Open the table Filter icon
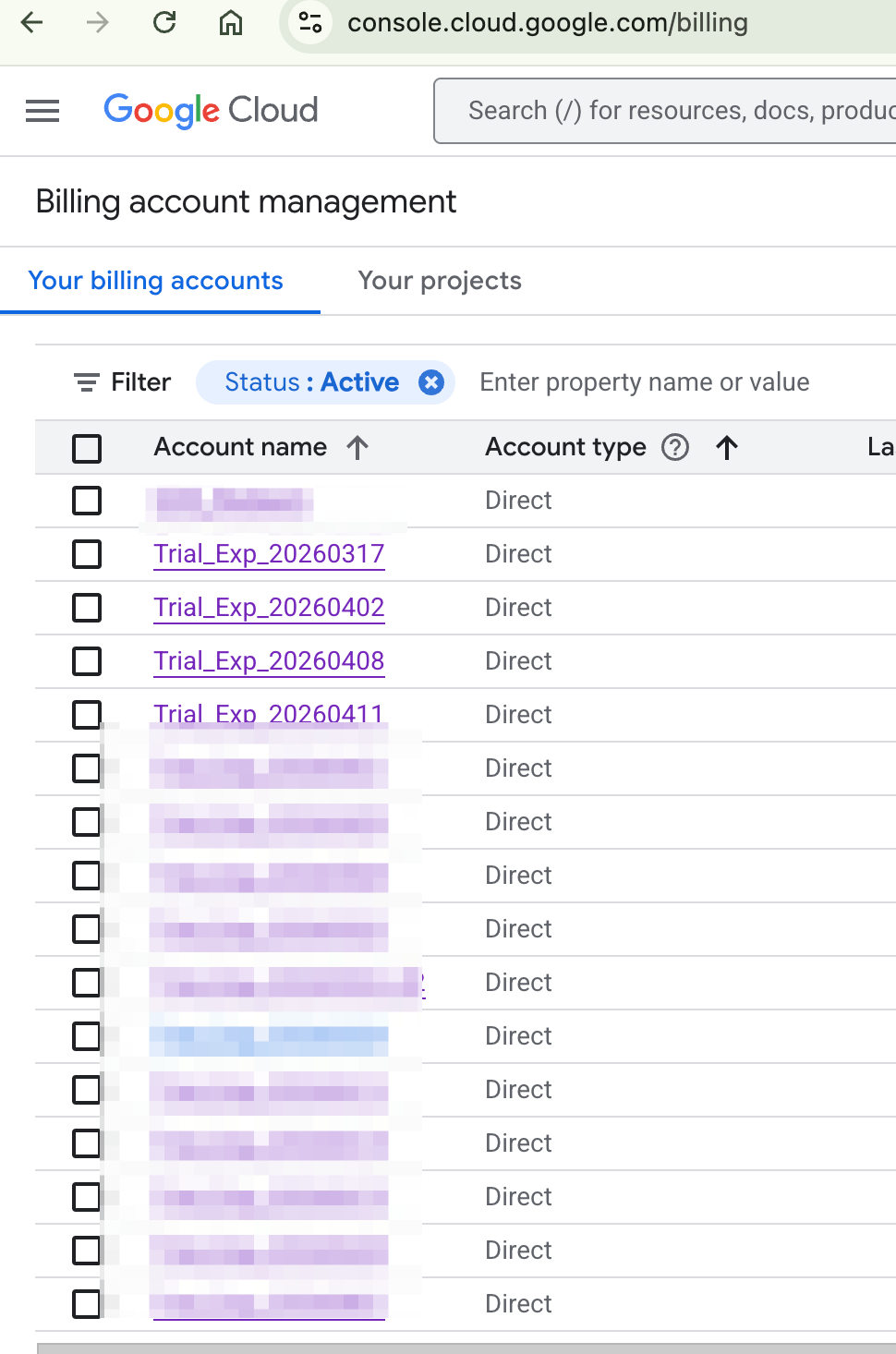This screenshot has width=896, height=1354. [x=87, y=382]
